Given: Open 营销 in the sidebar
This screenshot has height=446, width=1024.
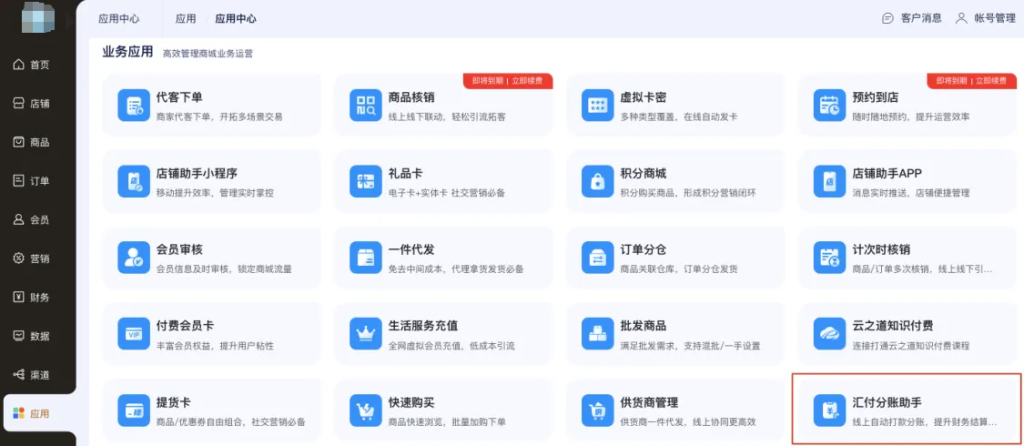Looking at the screenshot, I should [x=31, y=259].
